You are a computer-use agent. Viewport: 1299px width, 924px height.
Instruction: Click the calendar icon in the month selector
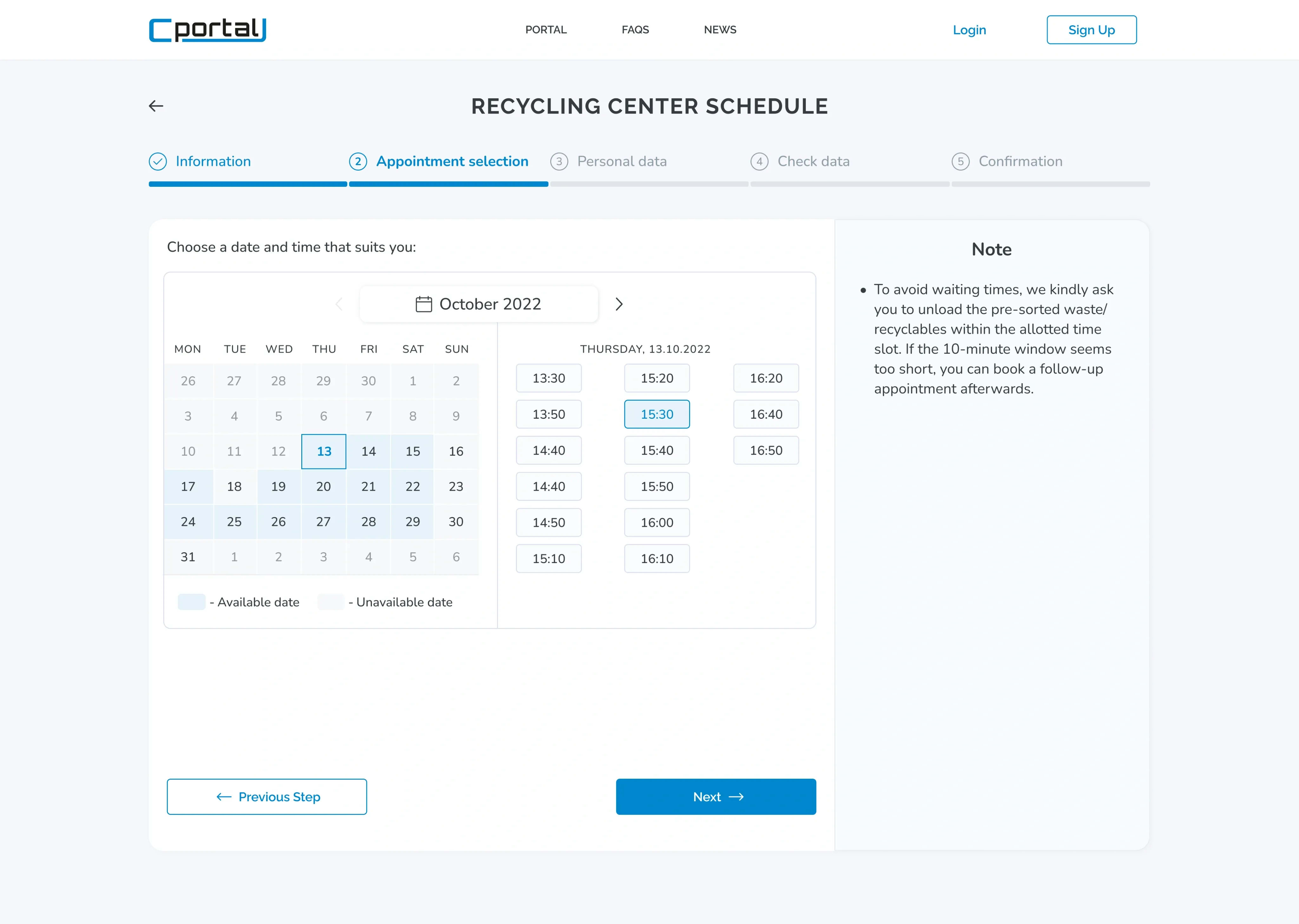click(424, 305)
